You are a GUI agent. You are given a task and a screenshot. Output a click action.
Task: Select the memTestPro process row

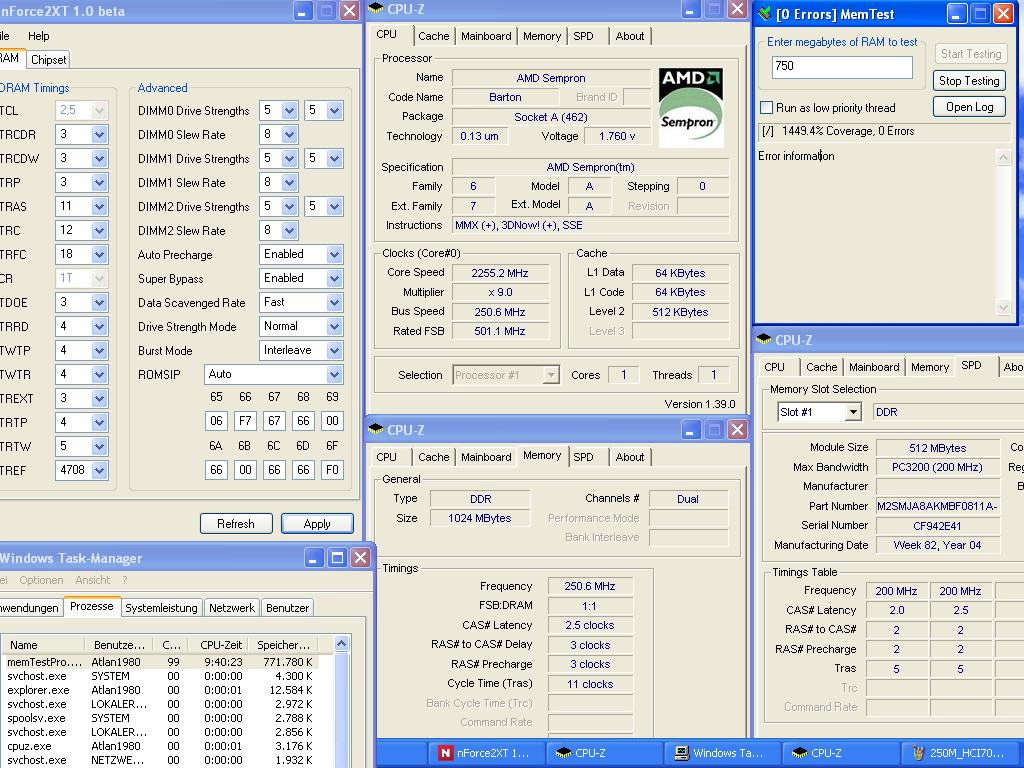(160, 662)
